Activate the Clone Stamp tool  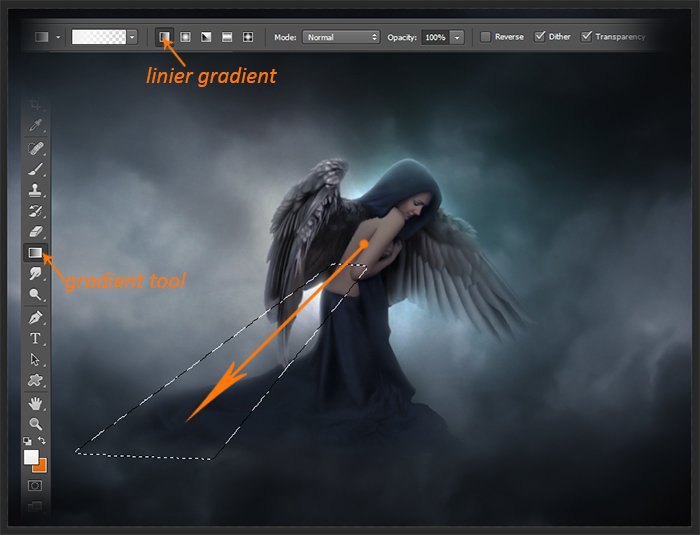[35, 190]
